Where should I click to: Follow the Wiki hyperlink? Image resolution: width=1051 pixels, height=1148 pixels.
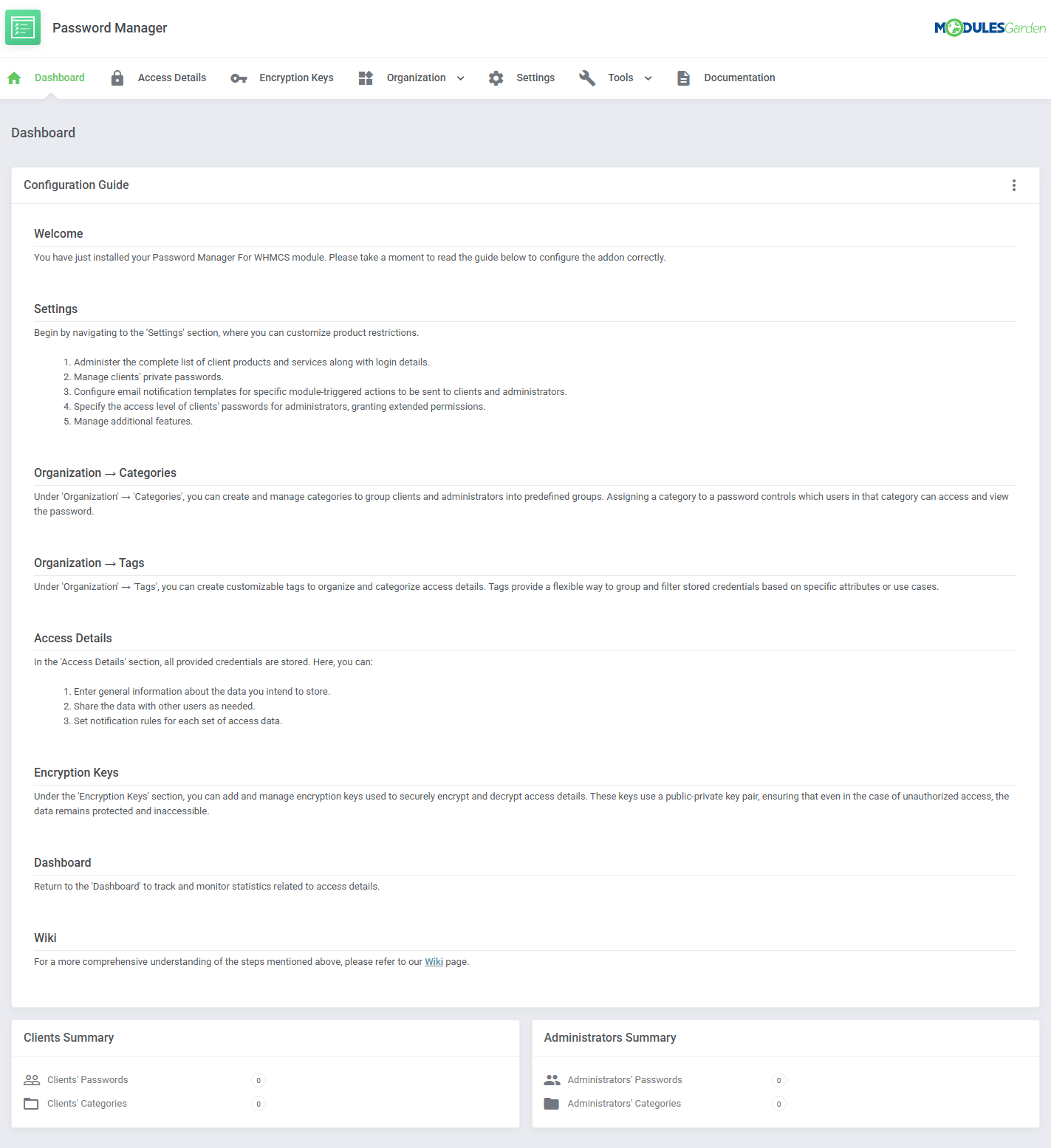tap(434, 962)
